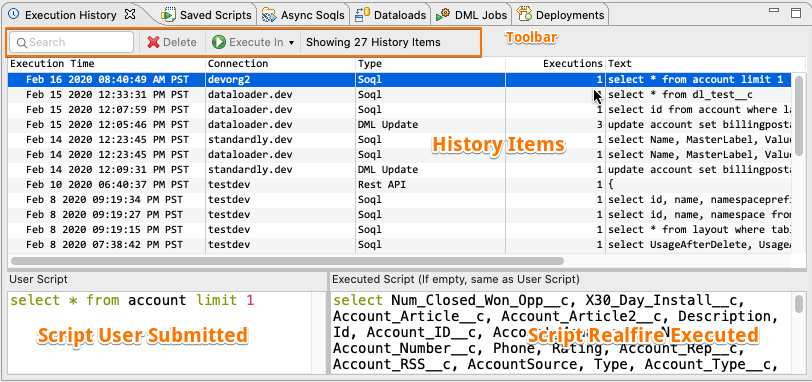This screenshot has width=812, height=382.
Task: Click the green Execute In play icon
Action: pyautogui.click(x=219, y=42)
